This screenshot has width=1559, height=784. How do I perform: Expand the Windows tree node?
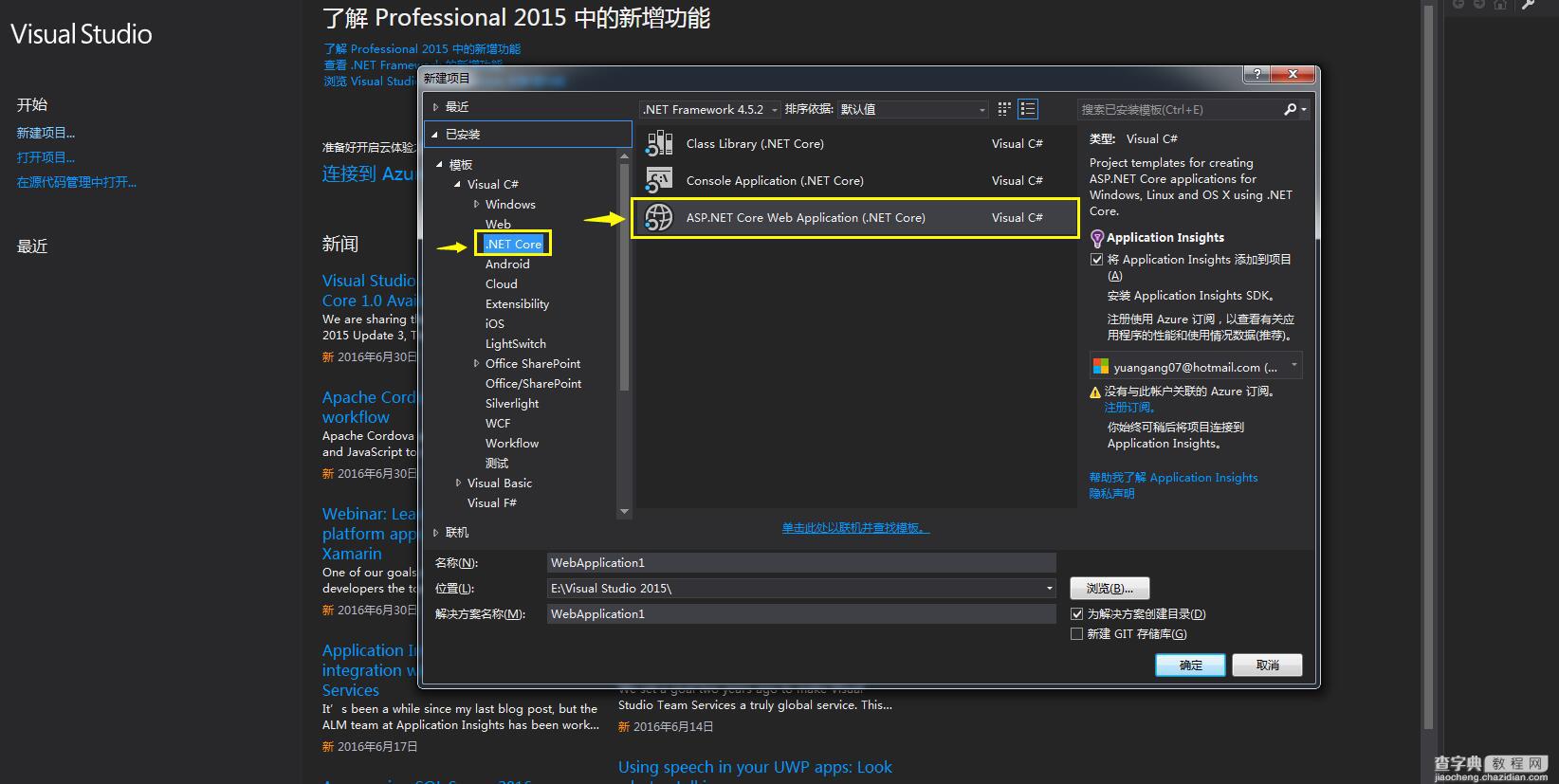coord(476,205)
